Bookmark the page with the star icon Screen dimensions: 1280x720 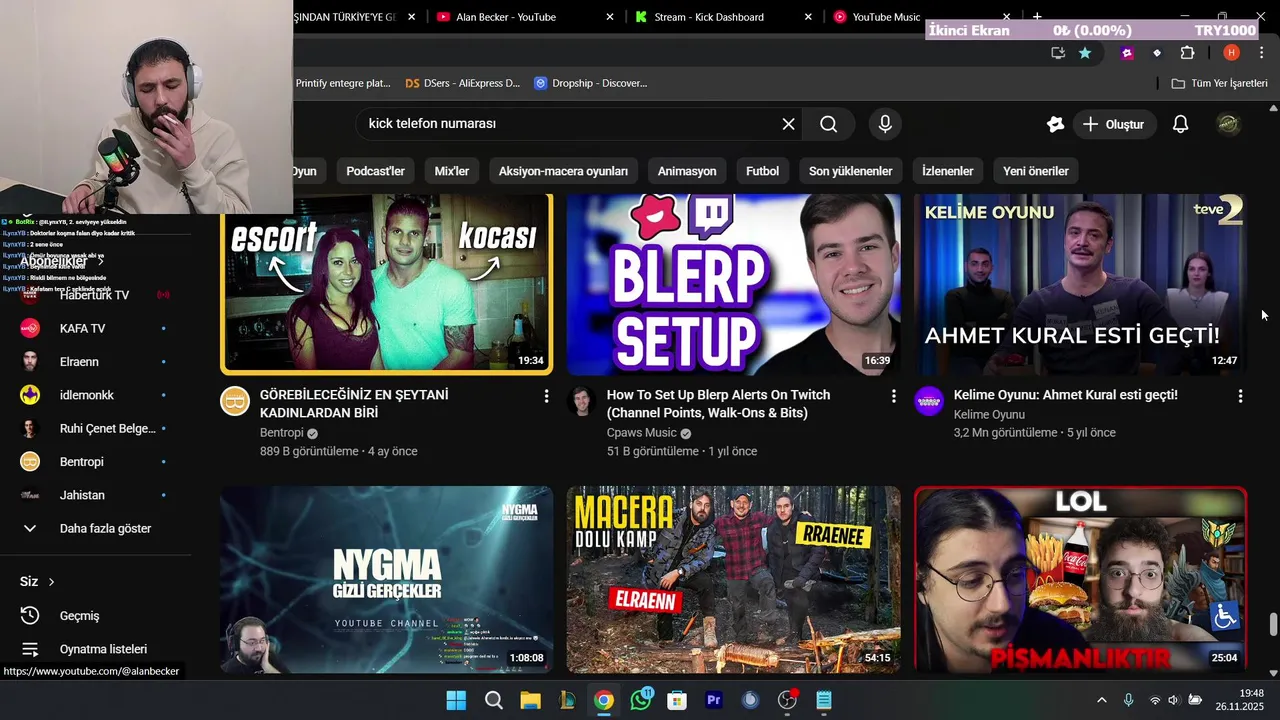(x=1085, y=53)
